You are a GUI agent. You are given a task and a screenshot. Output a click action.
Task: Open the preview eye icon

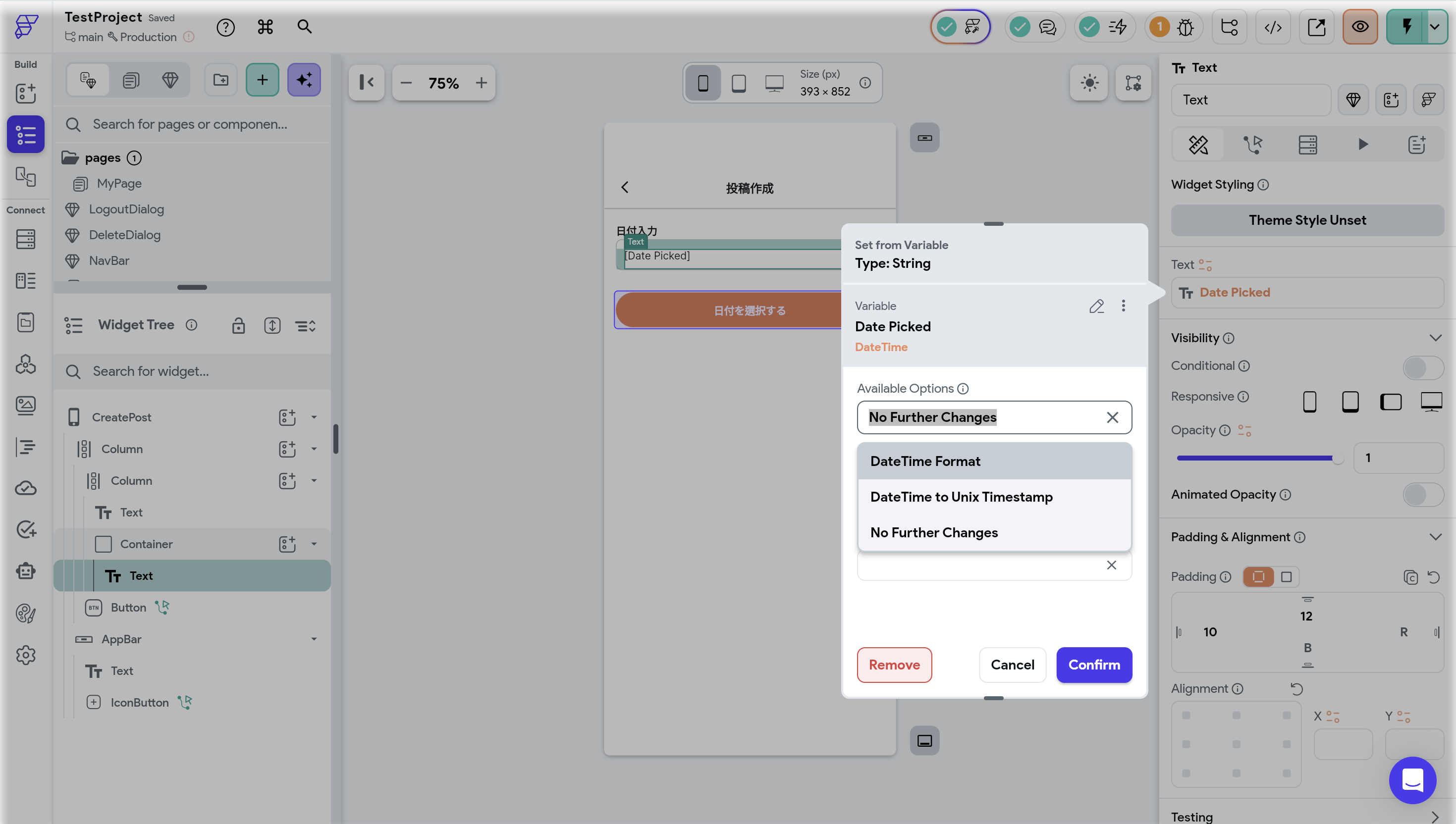[1360, 27]
